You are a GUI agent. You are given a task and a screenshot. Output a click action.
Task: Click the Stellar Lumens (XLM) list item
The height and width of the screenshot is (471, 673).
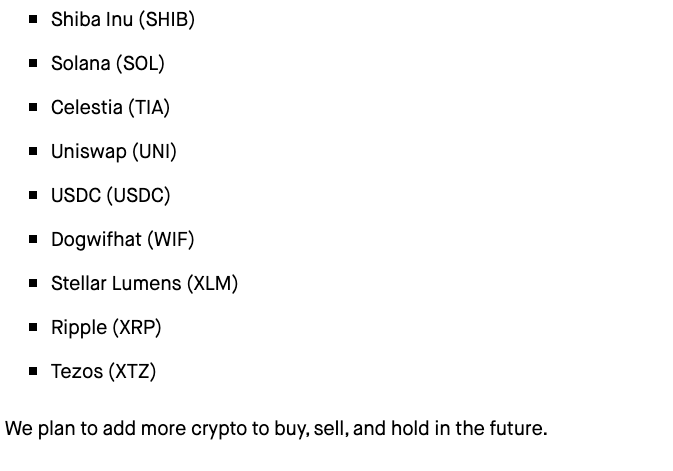tap(144, 283)
